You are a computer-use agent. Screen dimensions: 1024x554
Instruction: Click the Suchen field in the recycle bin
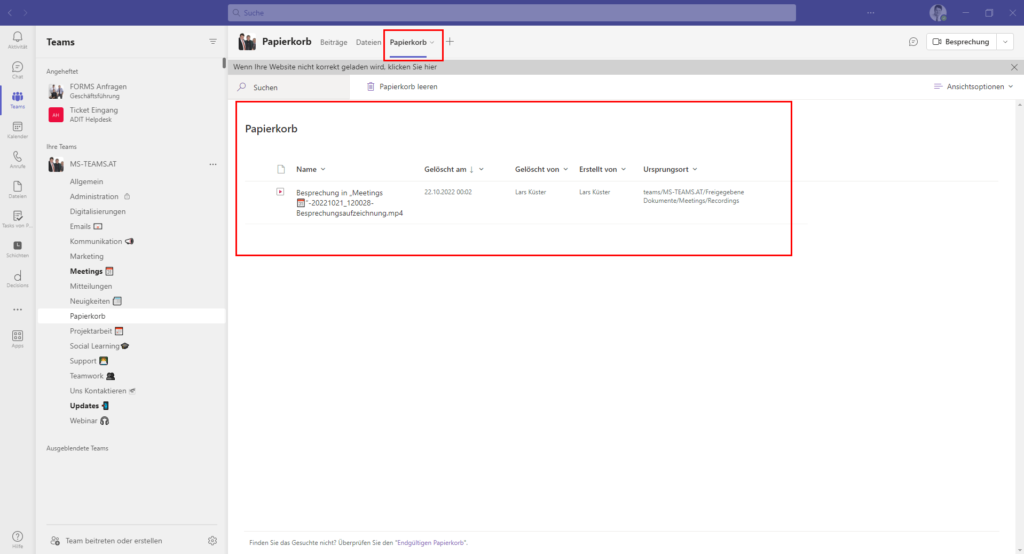[289, 87]
